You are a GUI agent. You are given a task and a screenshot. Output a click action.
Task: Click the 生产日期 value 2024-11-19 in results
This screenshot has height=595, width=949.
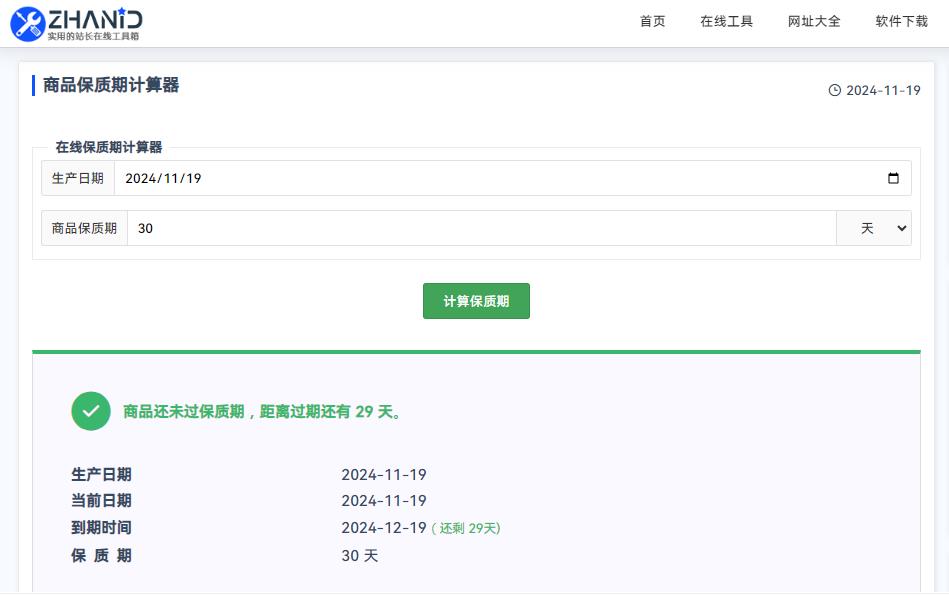384,475
